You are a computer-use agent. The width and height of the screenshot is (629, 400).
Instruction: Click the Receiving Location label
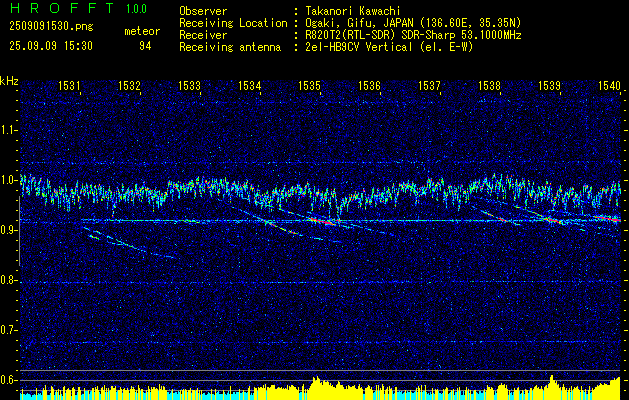point(233,23)
